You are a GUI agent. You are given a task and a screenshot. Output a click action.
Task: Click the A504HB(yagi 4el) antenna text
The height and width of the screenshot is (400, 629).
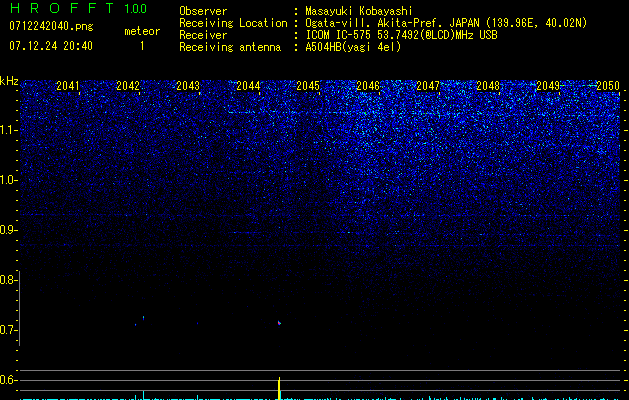(353, 47)
